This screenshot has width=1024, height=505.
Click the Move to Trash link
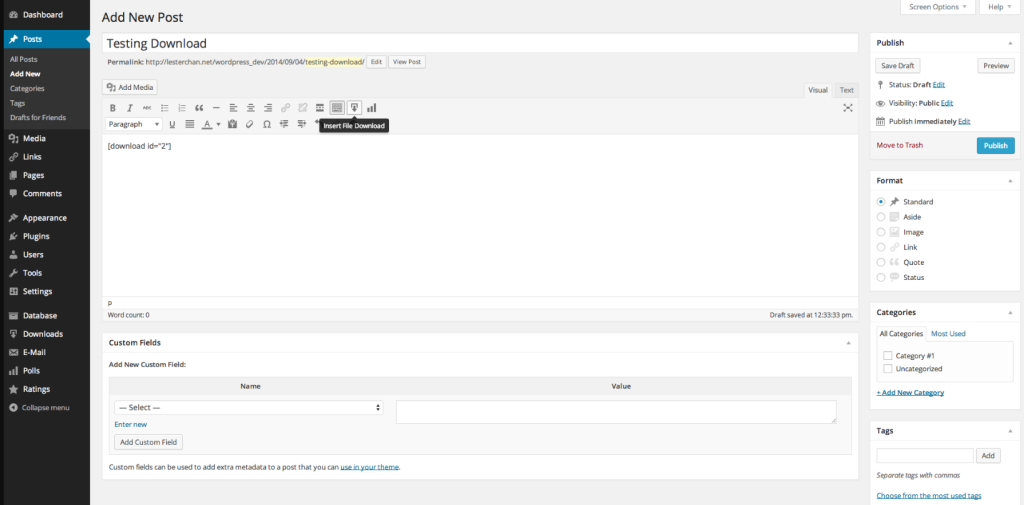click(x=899, y=146)
